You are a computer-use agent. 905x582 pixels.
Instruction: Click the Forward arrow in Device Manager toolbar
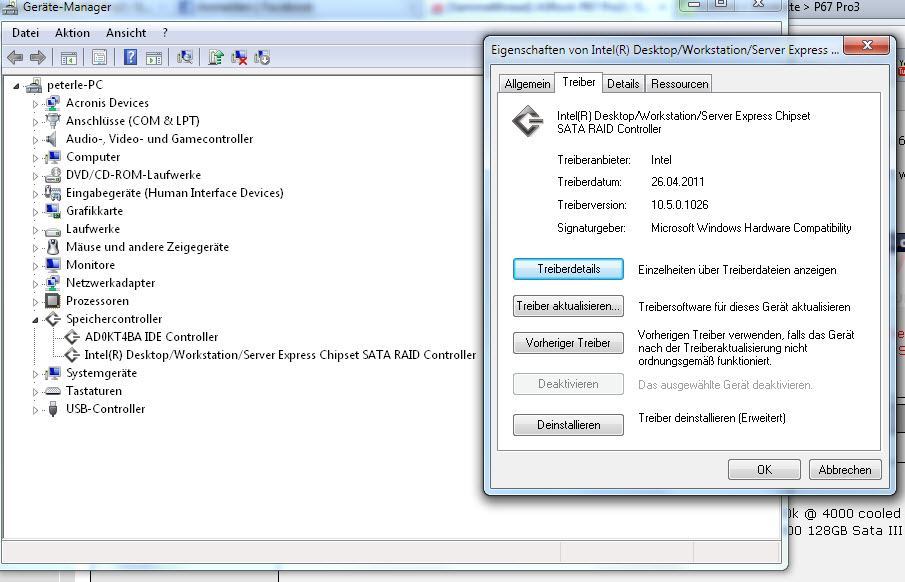38,57
